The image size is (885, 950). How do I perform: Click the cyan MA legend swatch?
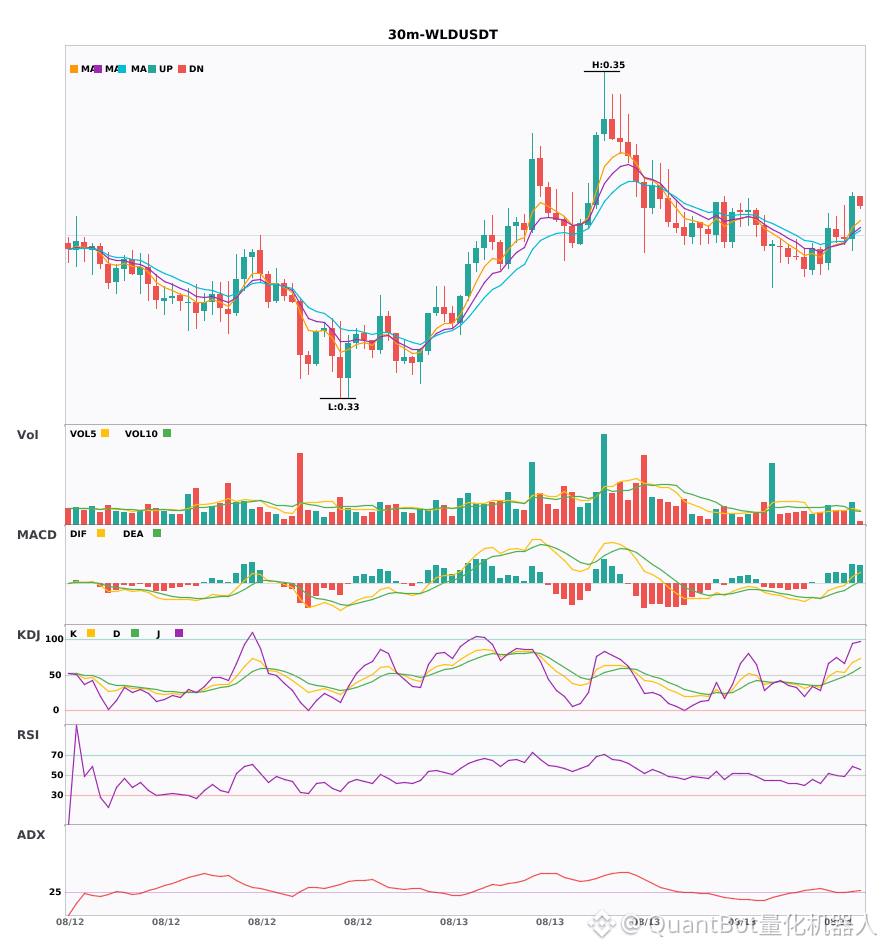(x=122, y=69)
